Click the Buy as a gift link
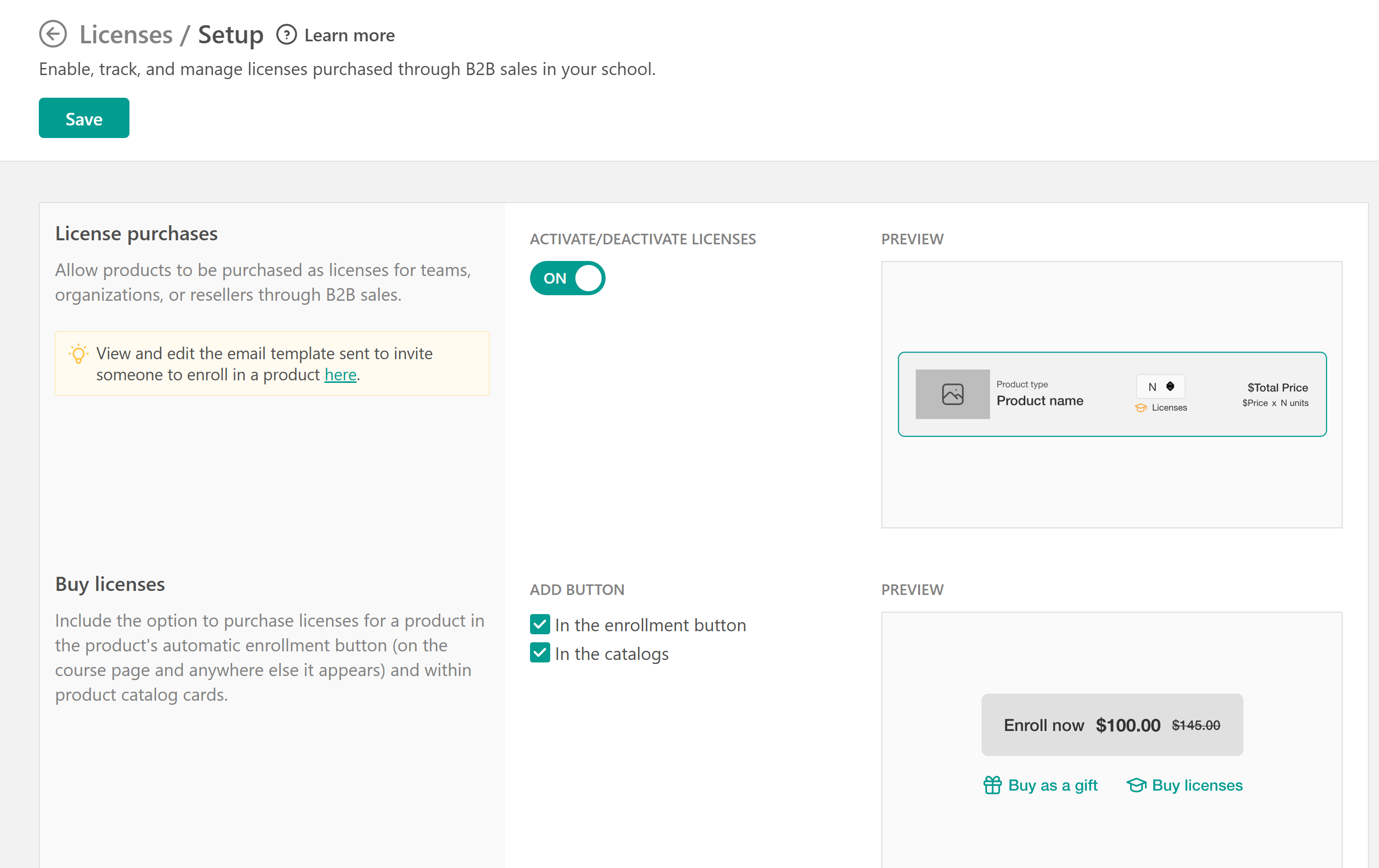Viewport: 1379px width, 868px height. [x=1053, y=785]
